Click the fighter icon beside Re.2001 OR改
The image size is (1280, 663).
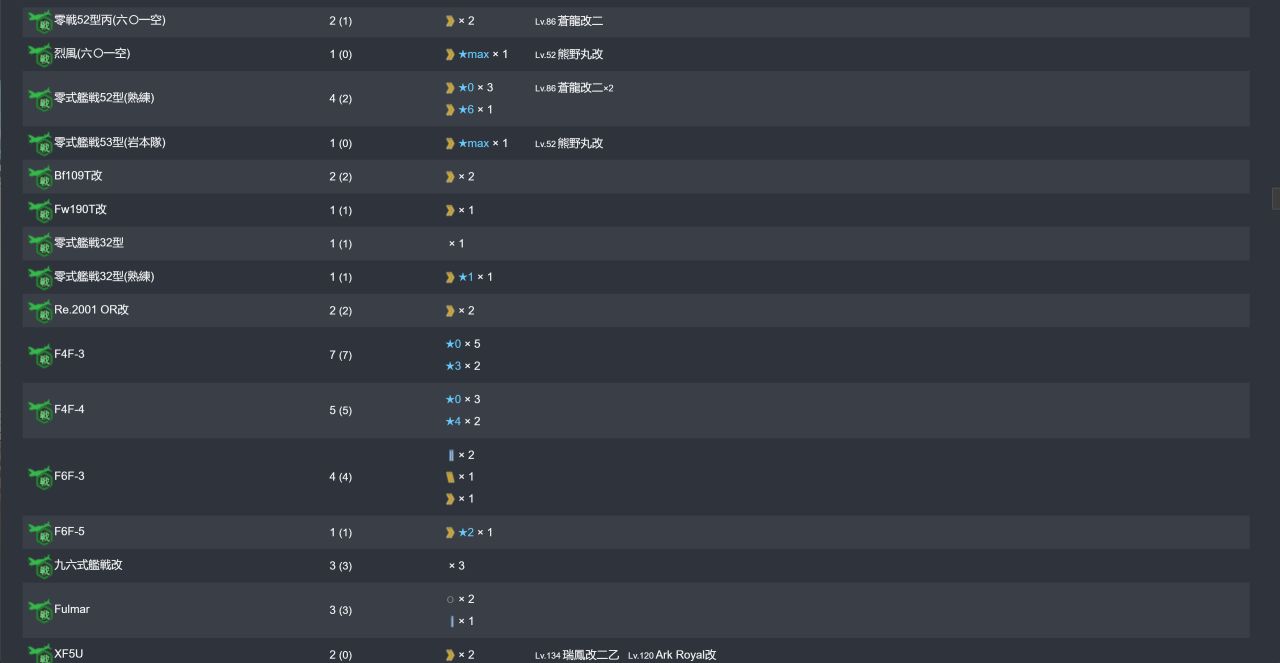[x=40, y=311]
